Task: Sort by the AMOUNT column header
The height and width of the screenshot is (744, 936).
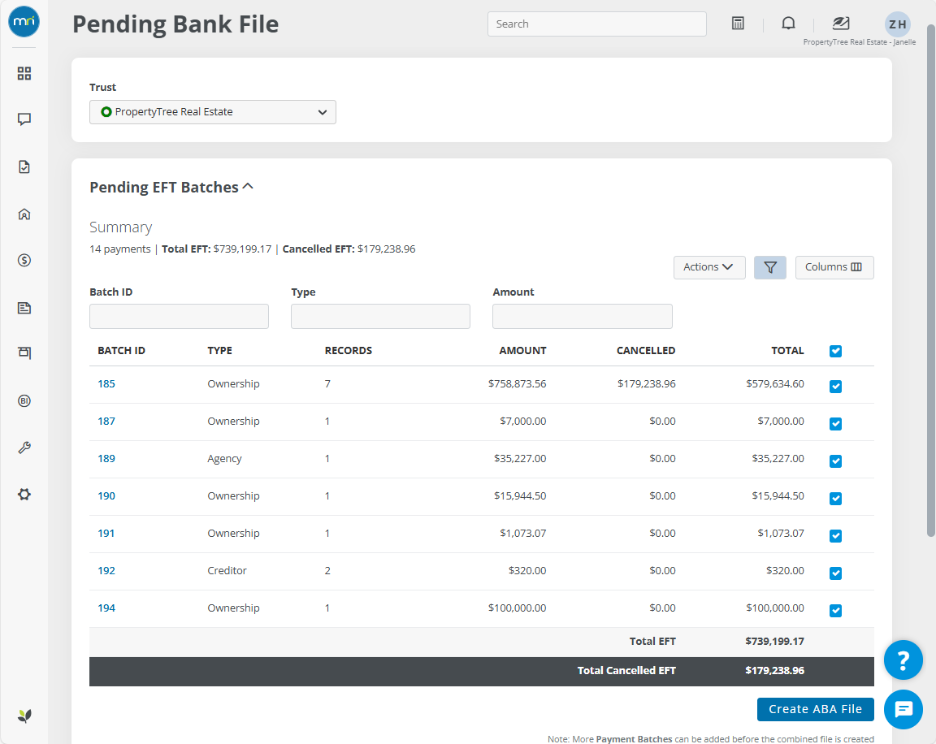Action: click(x=522, y=351)
